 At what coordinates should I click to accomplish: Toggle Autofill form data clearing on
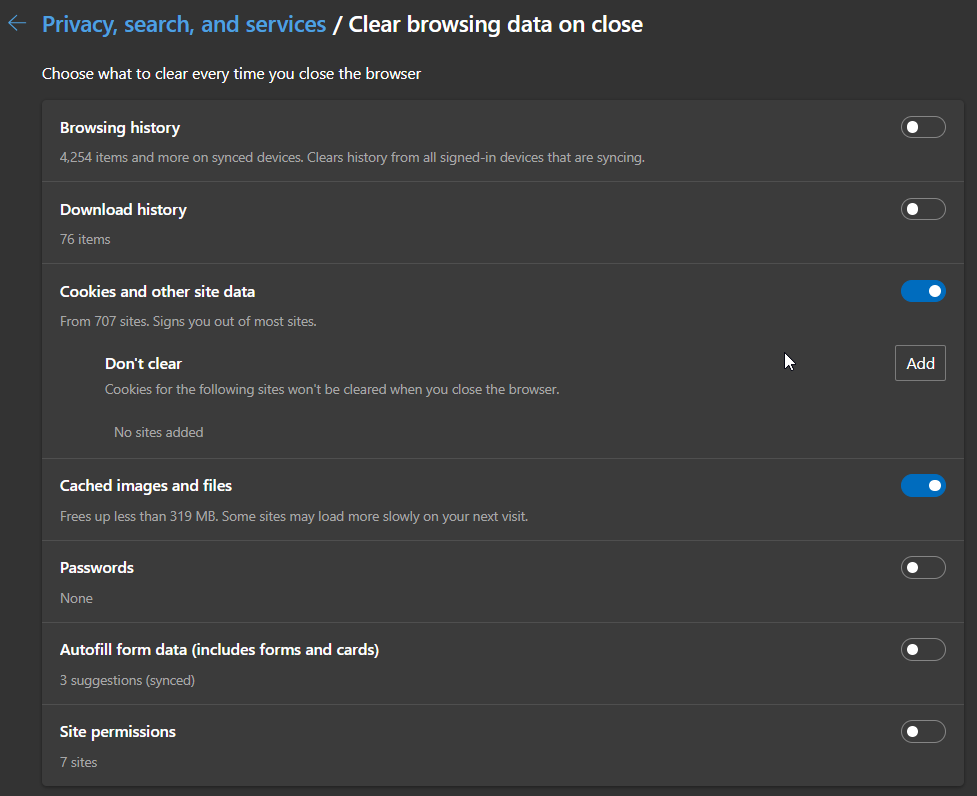pyautogui.click(x=923, y=650)
